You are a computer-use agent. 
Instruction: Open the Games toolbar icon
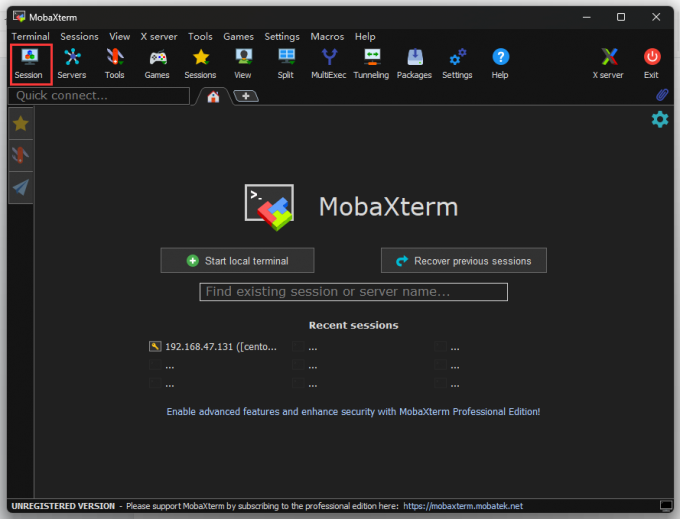pos(157,64)
